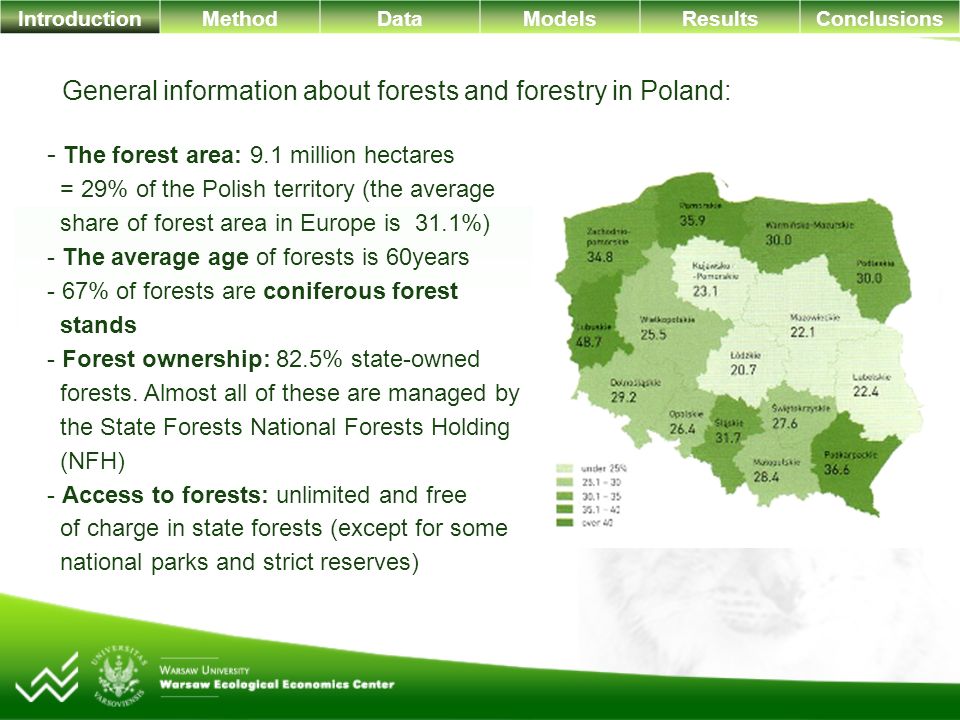Click Małopolskie value 28.4 on map

click(766, 476)
